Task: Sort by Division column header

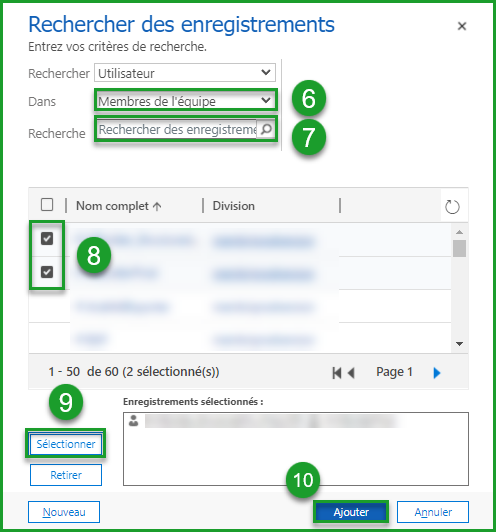Action: point(234,206)
